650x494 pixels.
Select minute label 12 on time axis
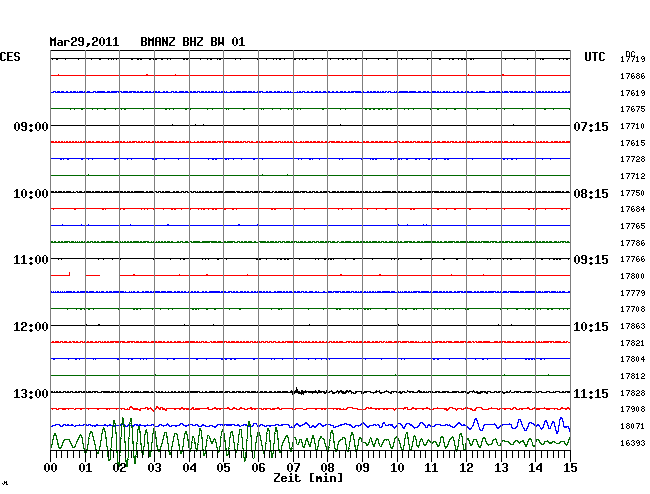tap(466, 468)
